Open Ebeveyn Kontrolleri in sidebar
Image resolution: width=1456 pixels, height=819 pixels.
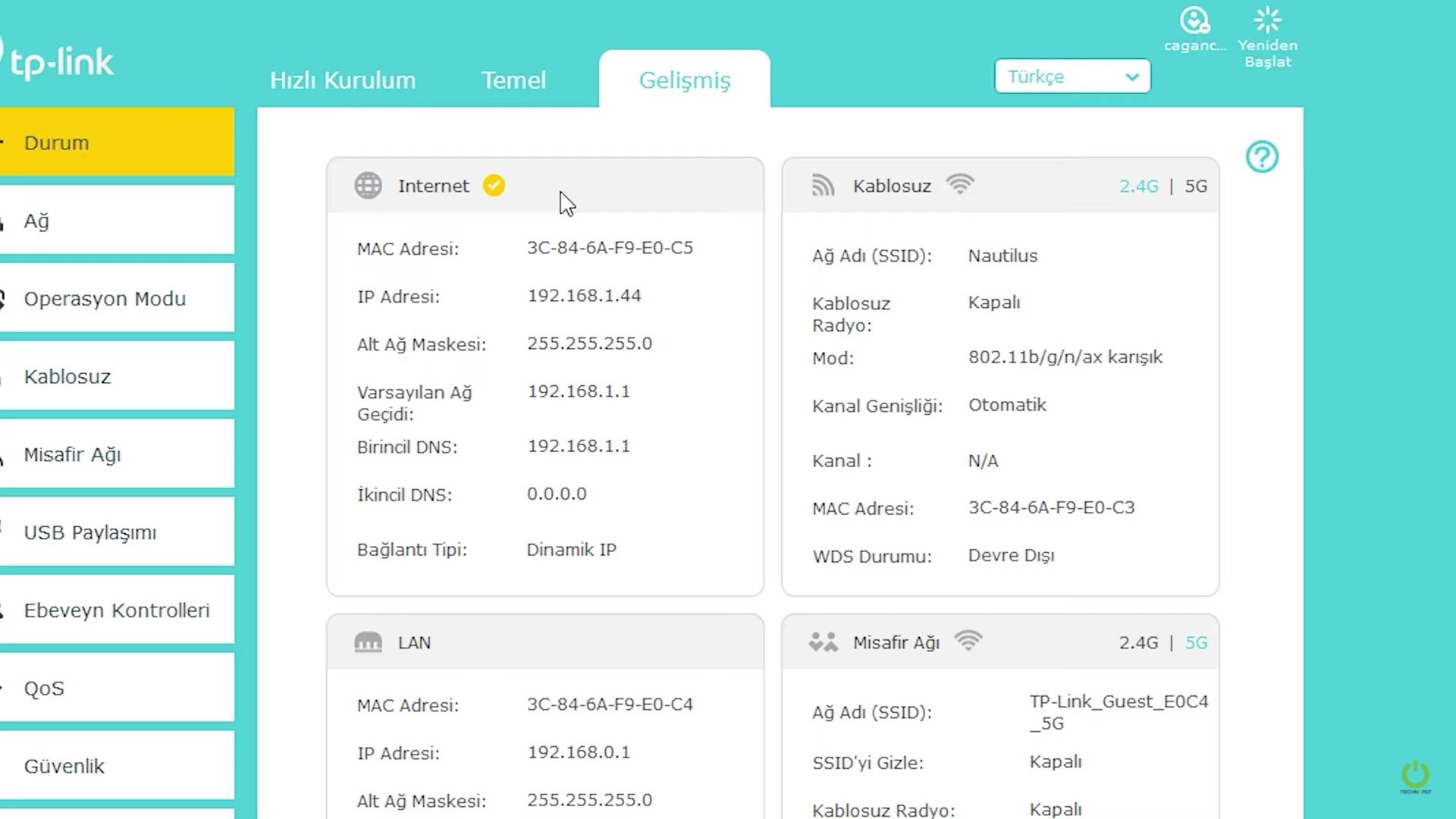point(116,610)
